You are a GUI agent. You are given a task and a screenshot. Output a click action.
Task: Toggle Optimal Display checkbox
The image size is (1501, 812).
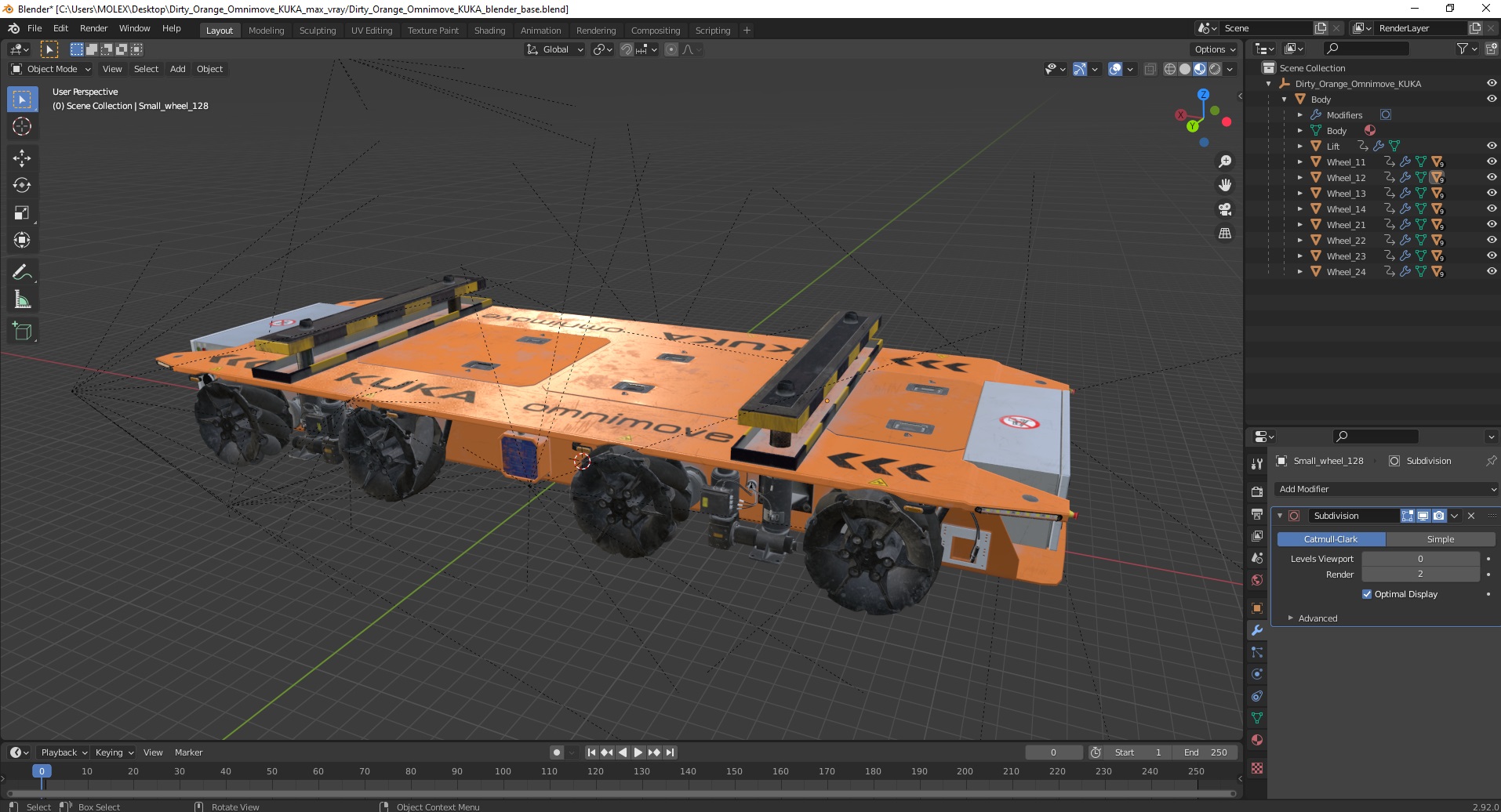pos(1367,594)
